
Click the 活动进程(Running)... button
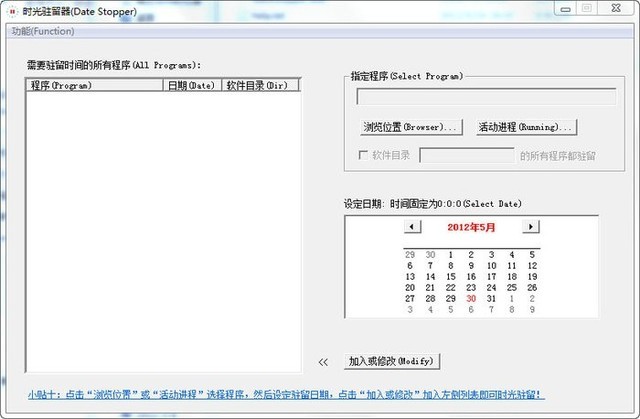pos(527,127)
